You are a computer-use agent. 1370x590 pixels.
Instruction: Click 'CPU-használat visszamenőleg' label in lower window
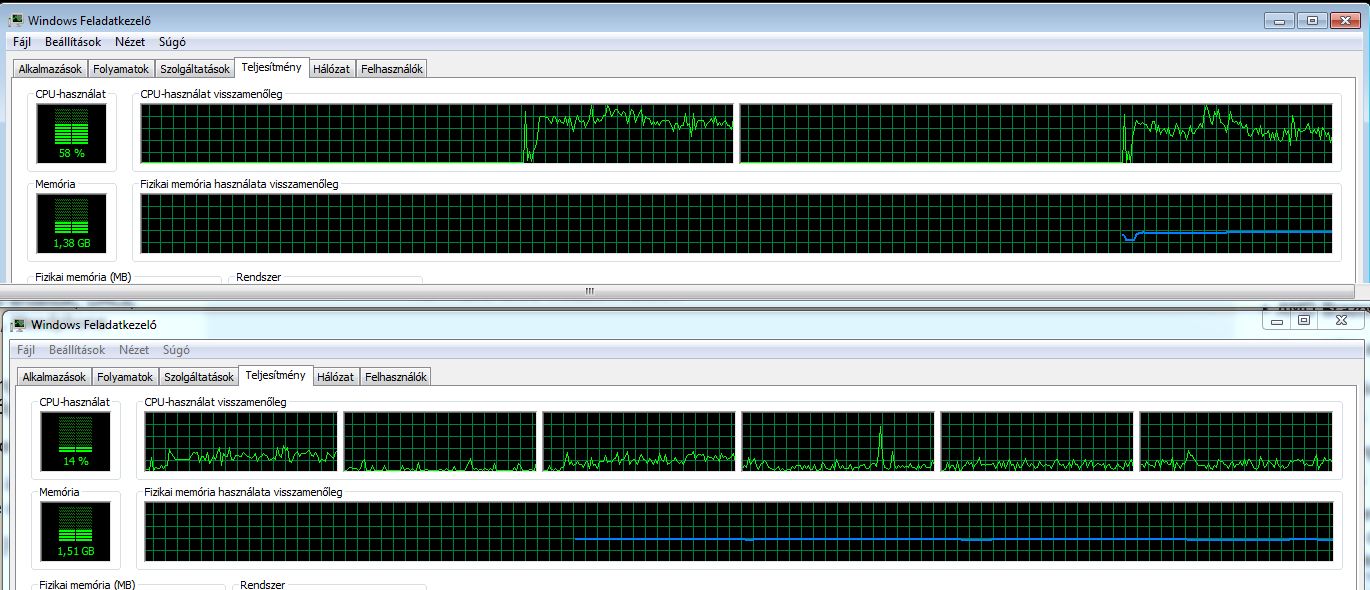point(215,402)
